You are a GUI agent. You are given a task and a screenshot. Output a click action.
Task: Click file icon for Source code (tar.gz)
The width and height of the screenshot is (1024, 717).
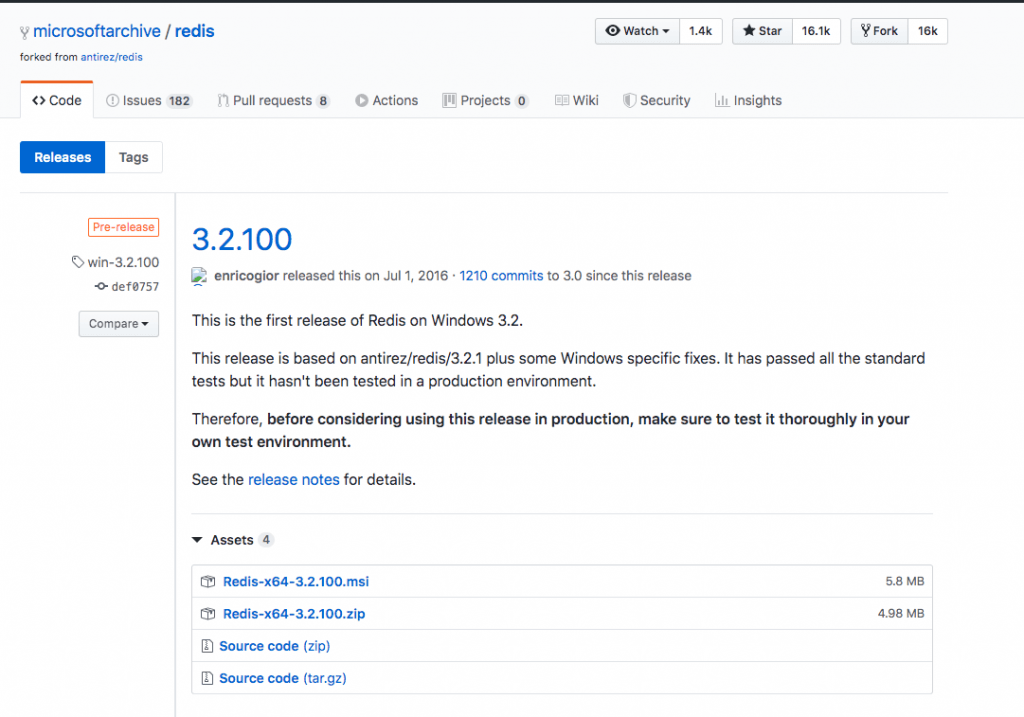[207, 678]
